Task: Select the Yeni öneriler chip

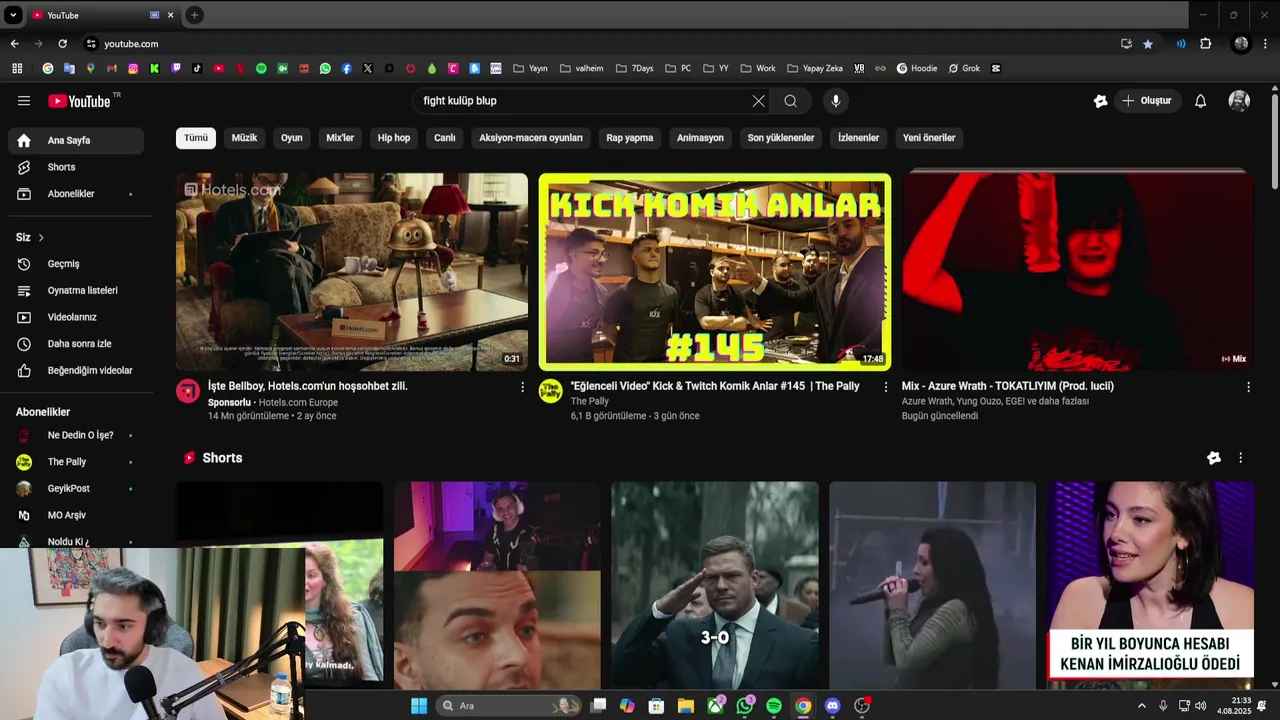Action: tap(929, 138)
